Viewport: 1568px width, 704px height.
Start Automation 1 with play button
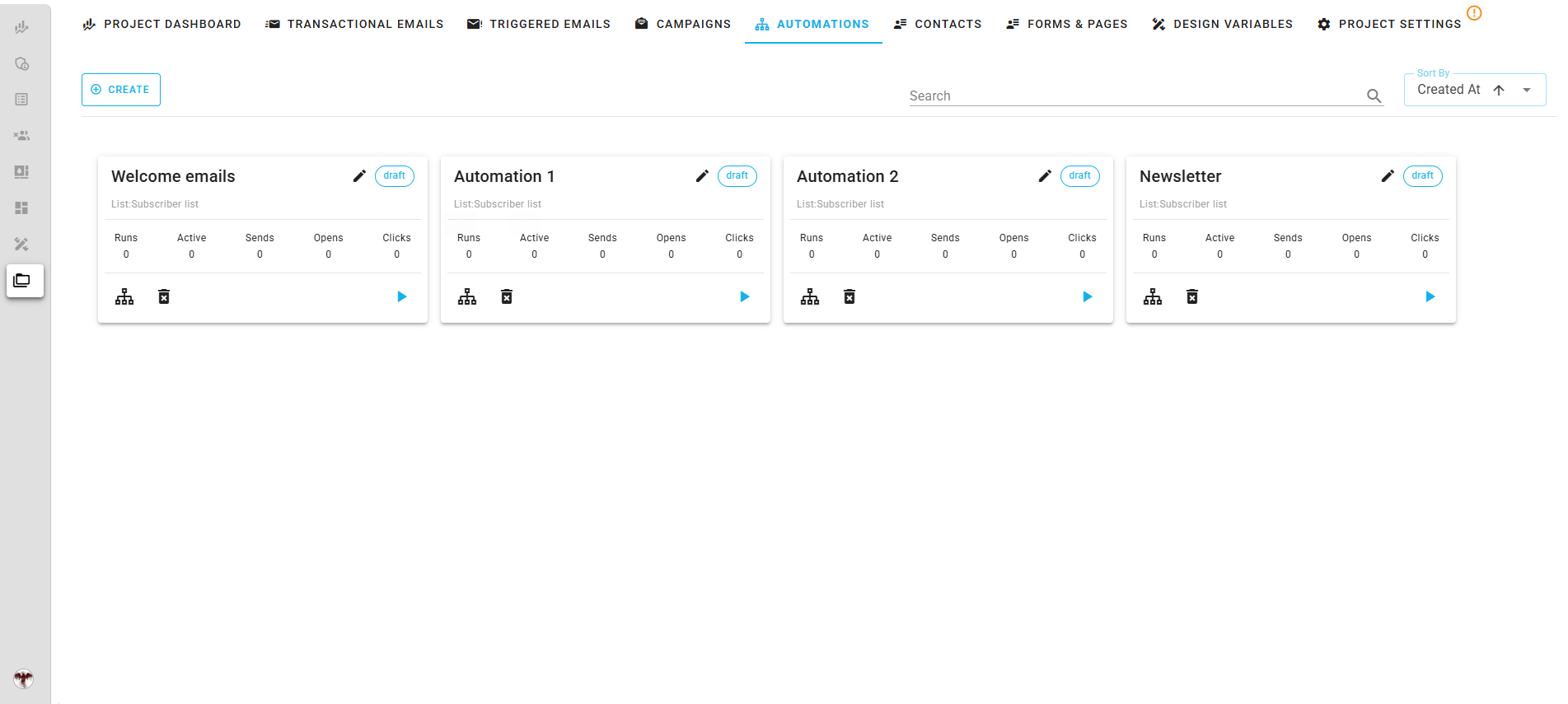745,296
